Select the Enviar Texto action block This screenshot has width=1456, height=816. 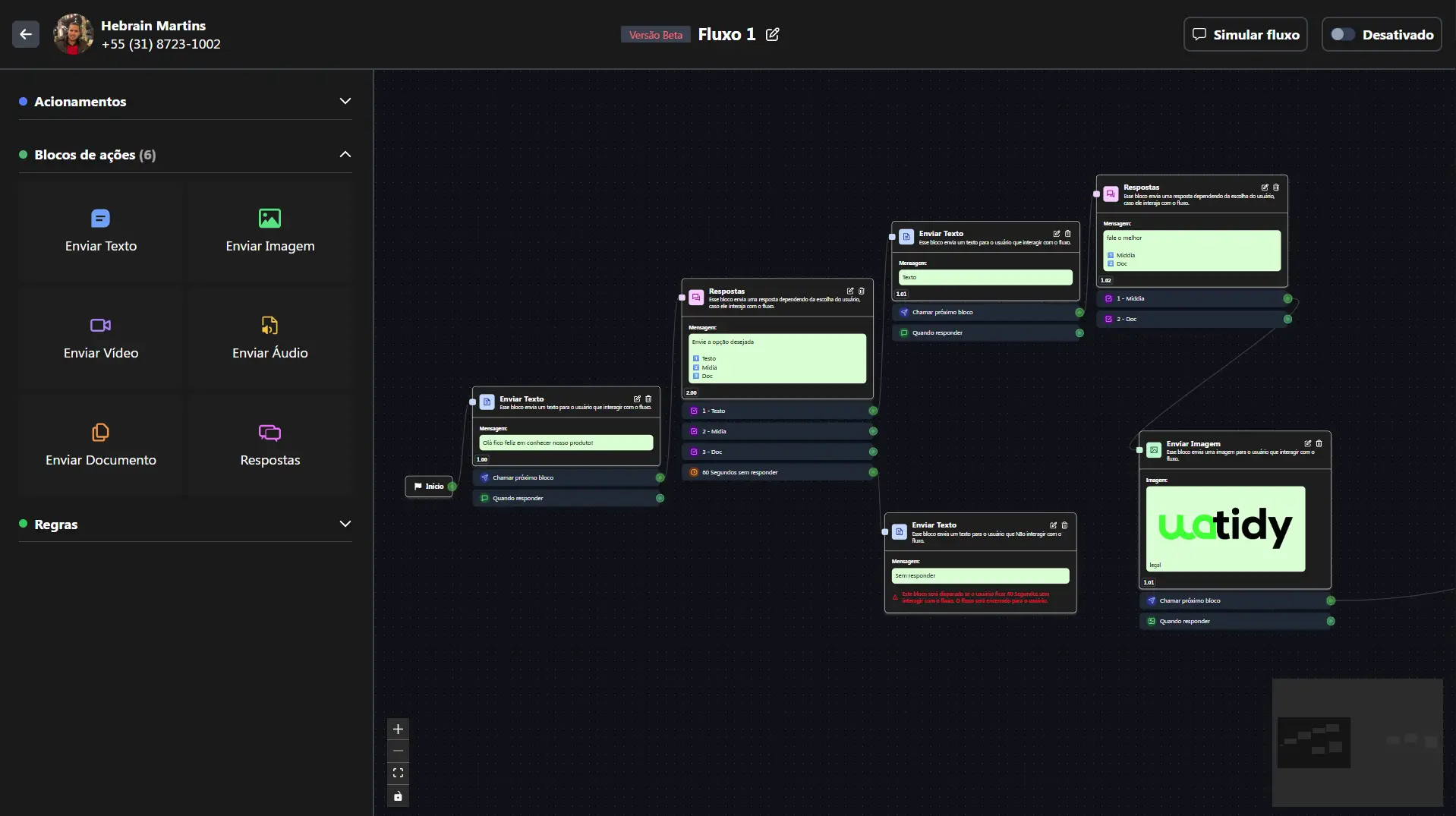(x=101, y=231)
